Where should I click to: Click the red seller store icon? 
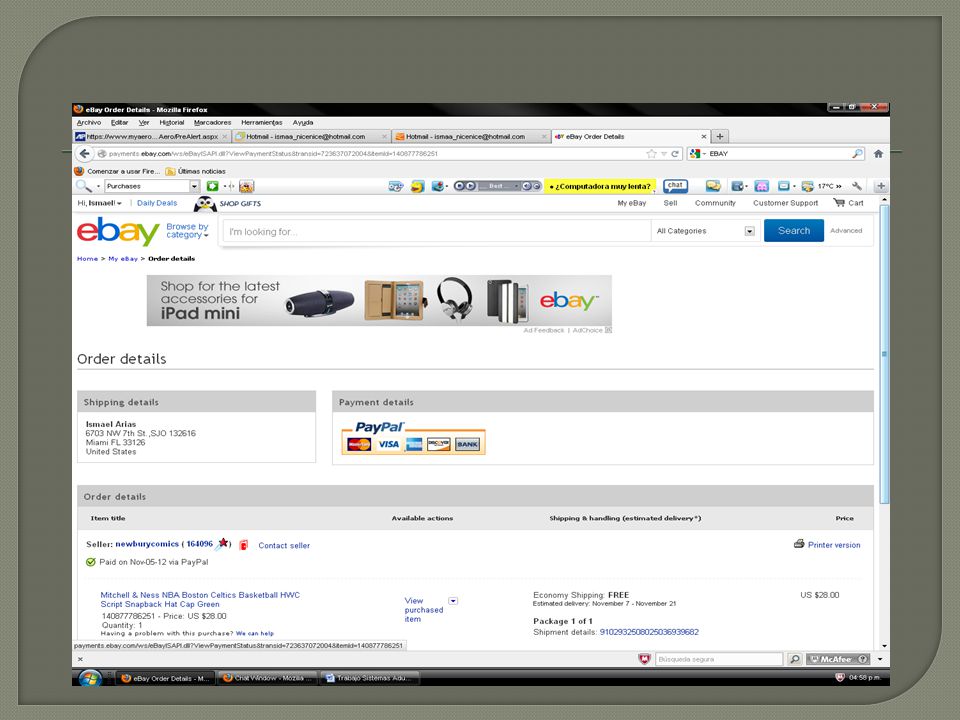pos(244,544)
